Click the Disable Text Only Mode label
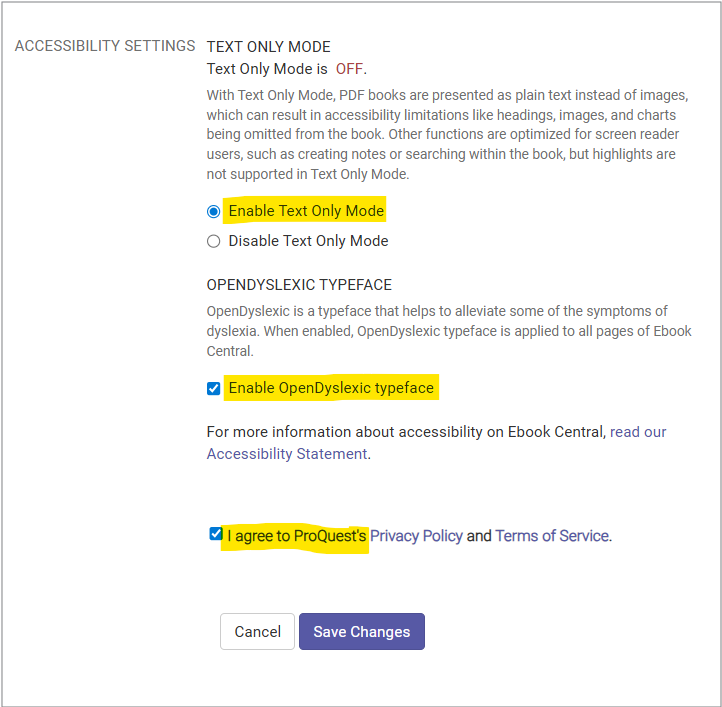The height and width of the screenshot is (707, 722). 309,241
